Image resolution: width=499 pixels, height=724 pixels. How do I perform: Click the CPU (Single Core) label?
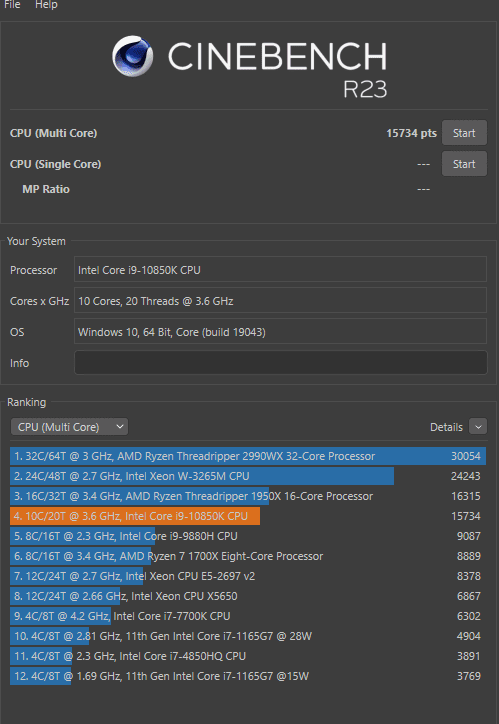55,164
